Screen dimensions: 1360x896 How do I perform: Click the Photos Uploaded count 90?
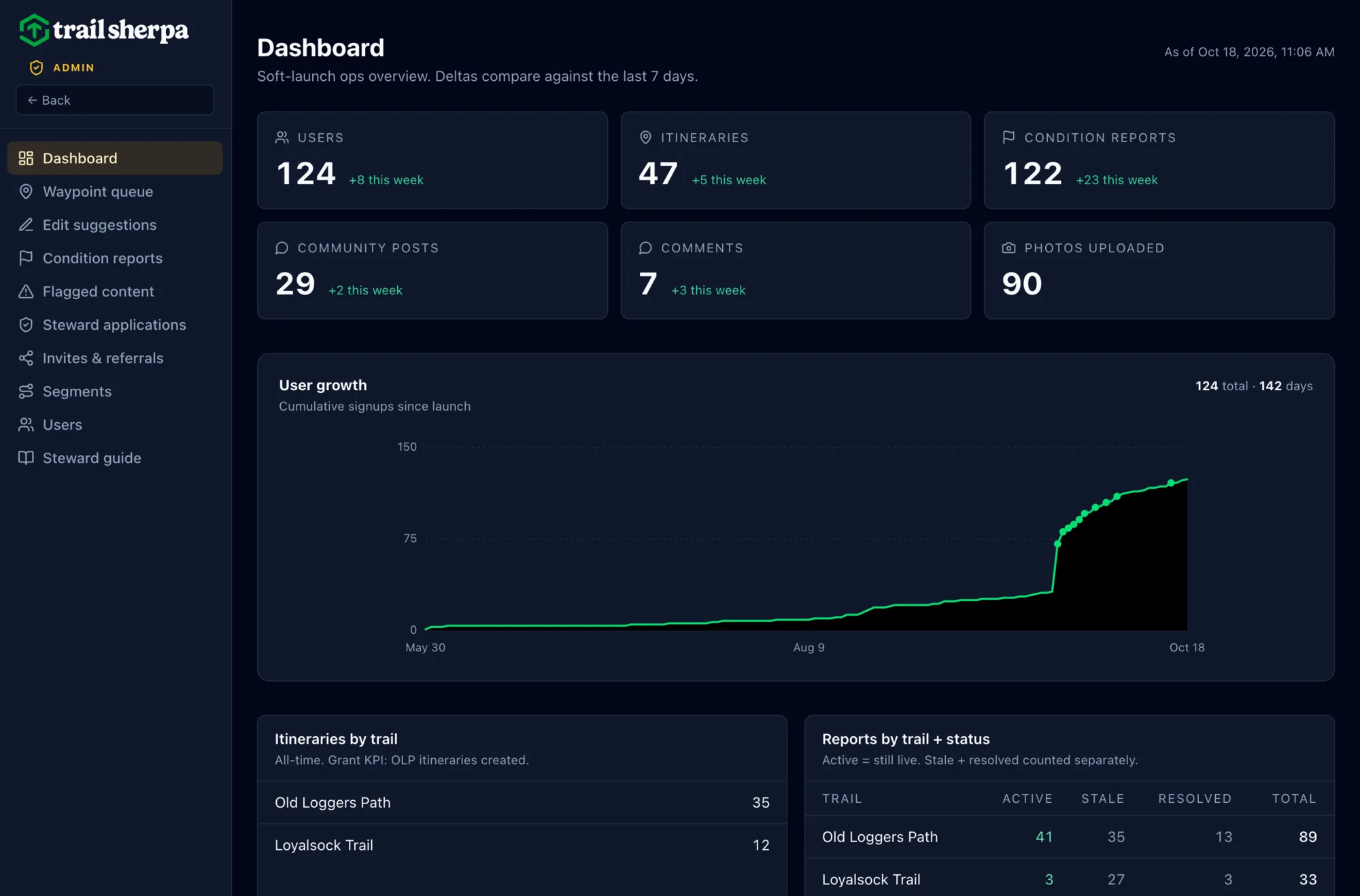tap(1021, 283)
